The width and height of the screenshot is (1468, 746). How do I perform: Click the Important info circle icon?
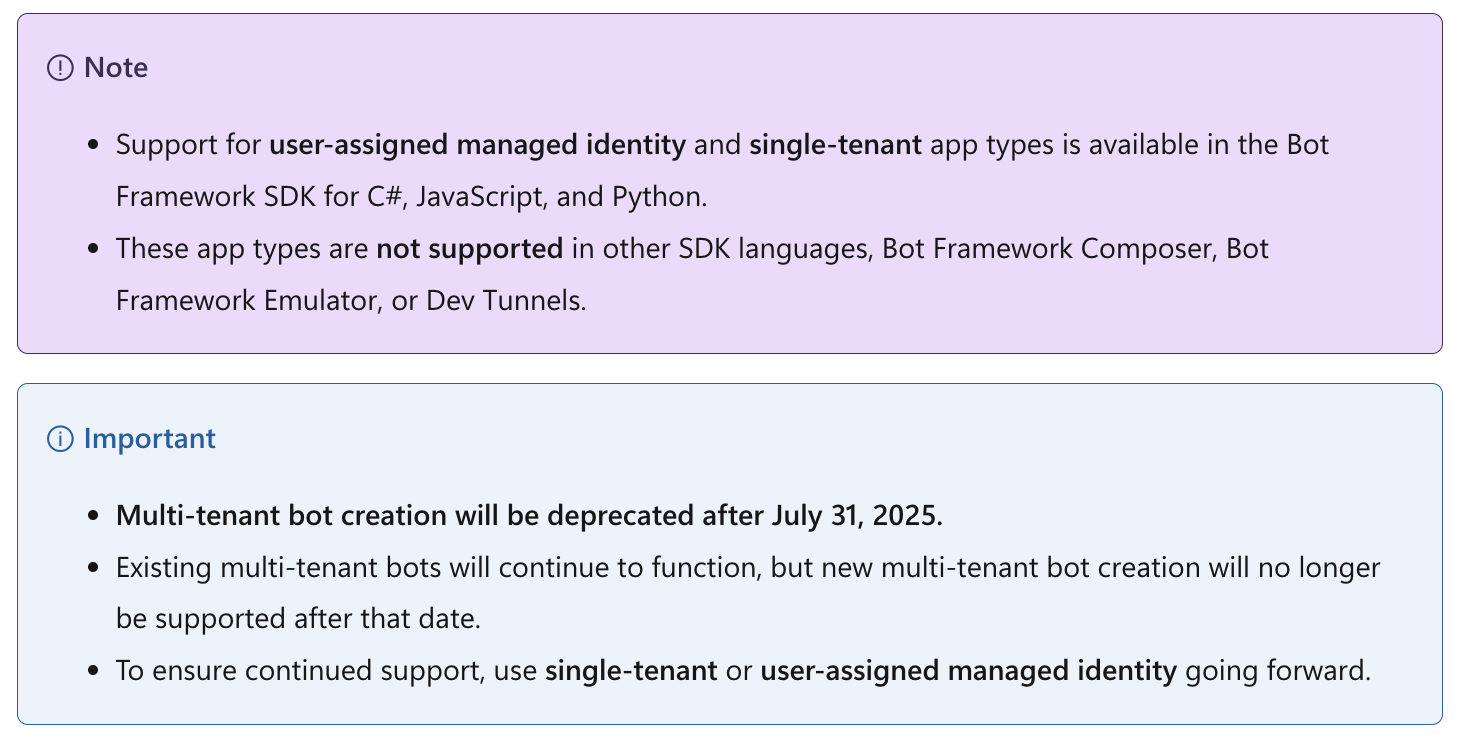pos(60,439)
